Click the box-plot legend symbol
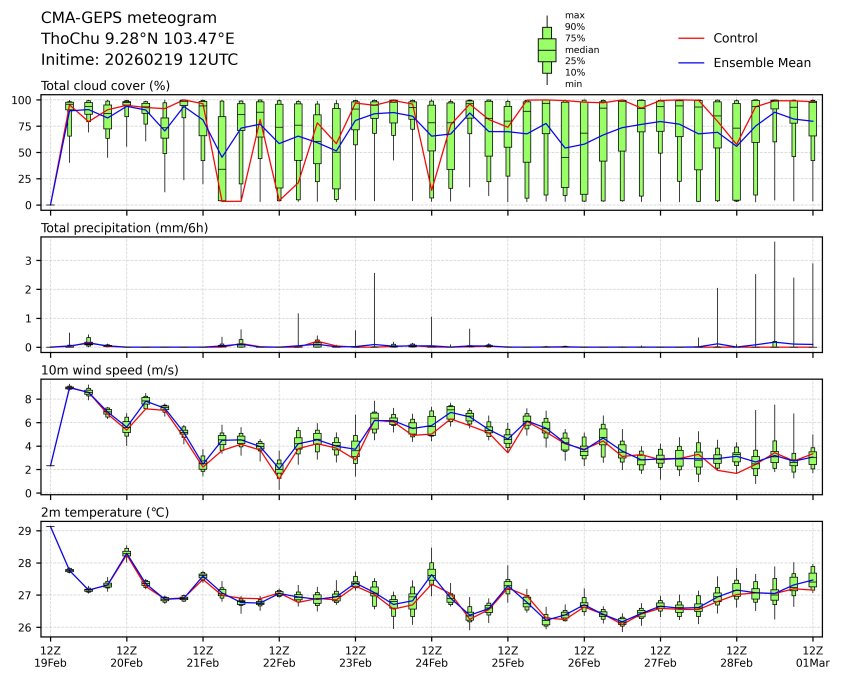Viewport: 841px width, 680px height. (547, 50)
